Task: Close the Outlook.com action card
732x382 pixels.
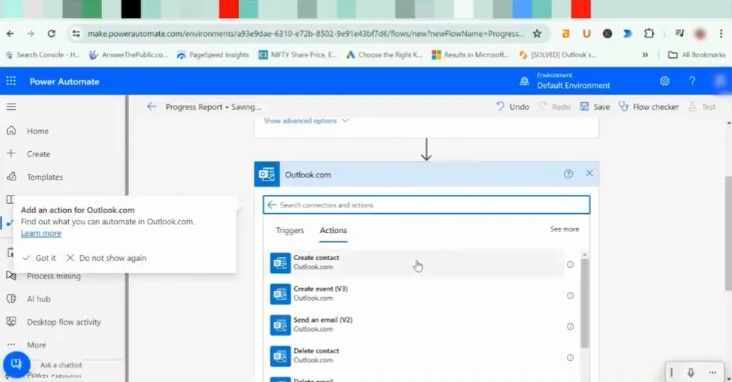Action: 590,173
